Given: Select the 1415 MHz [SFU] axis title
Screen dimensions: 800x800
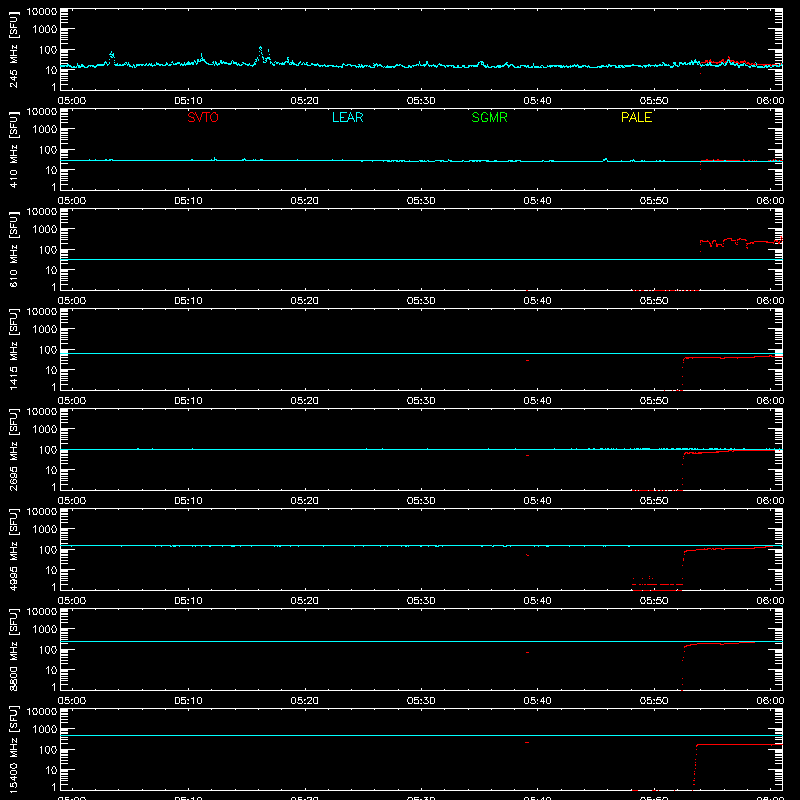Looking at the screenshot, I should point(13,349).
